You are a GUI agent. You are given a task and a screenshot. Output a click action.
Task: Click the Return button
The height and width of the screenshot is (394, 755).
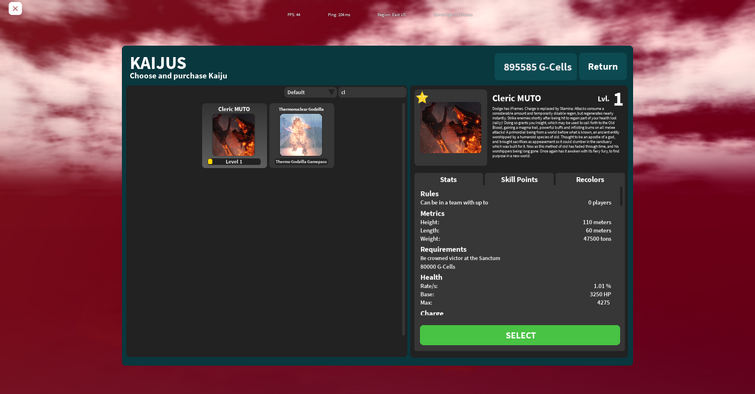point(603,66)
